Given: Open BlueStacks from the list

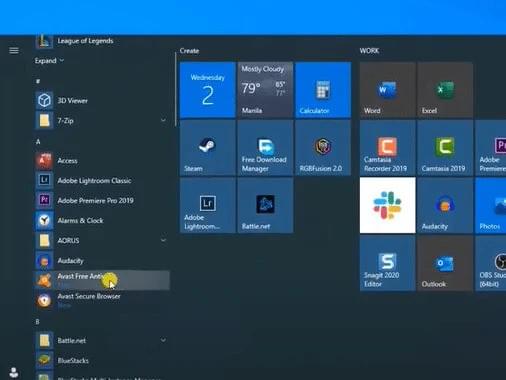Looking at the screenshot, I should (x=102, y=360).
